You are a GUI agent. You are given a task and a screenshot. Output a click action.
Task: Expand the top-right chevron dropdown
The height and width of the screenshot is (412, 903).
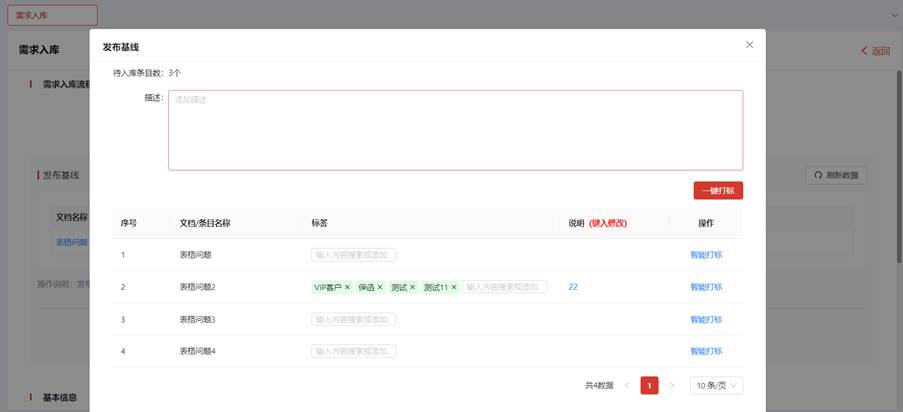[x=894, y=16]
